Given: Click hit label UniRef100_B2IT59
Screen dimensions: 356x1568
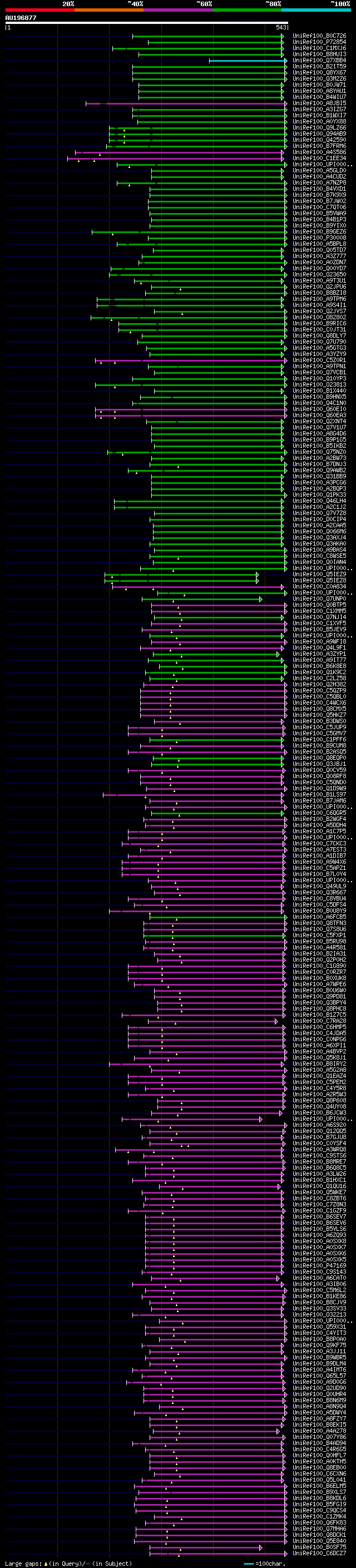Looking at the screenshot, I should click(319, 66).
